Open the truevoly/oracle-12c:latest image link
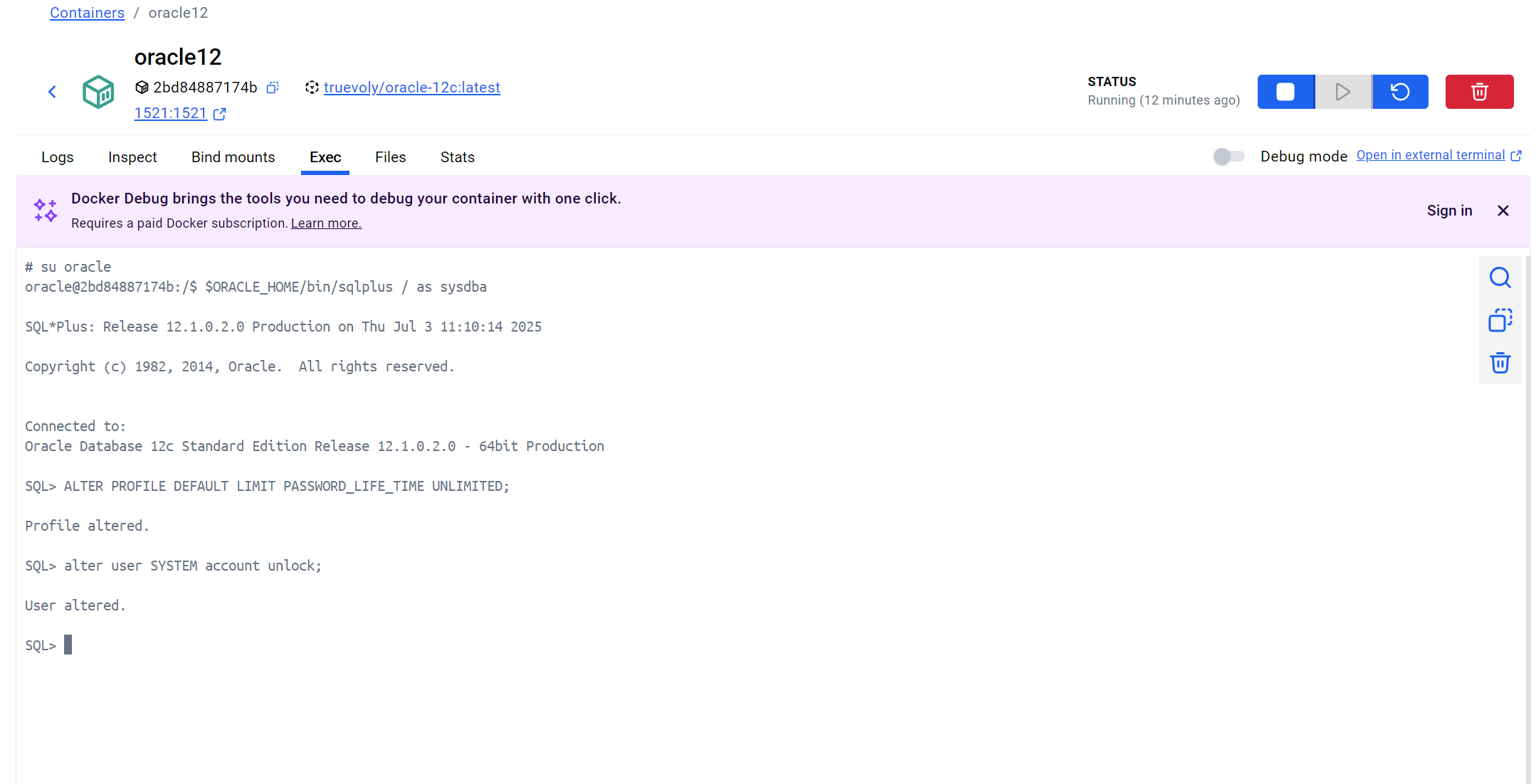This screenshot has height=784, width=1536. point(411,88)
